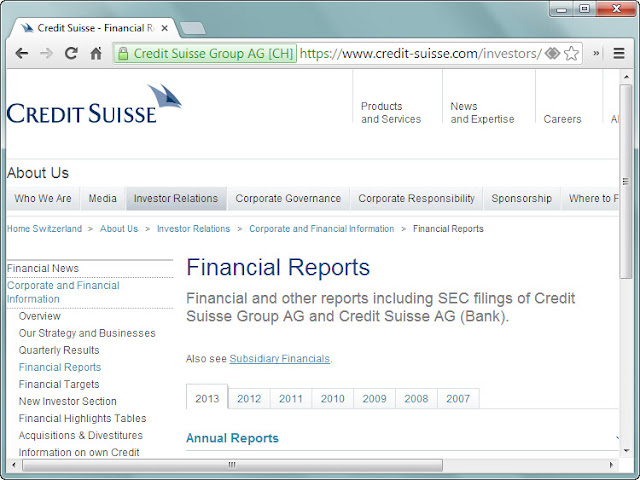Switch to the 2007 reports tab

click(458, 398)
